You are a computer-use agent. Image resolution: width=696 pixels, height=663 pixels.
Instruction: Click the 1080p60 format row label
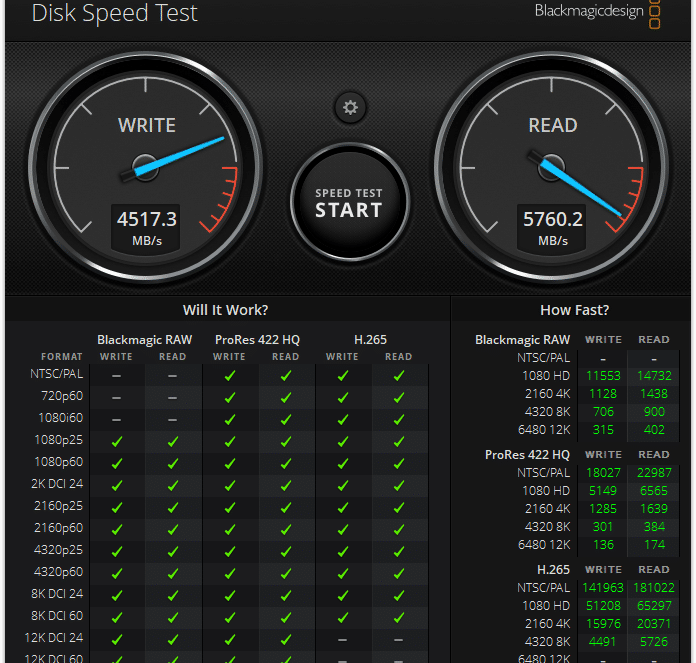tap(59, 462)
